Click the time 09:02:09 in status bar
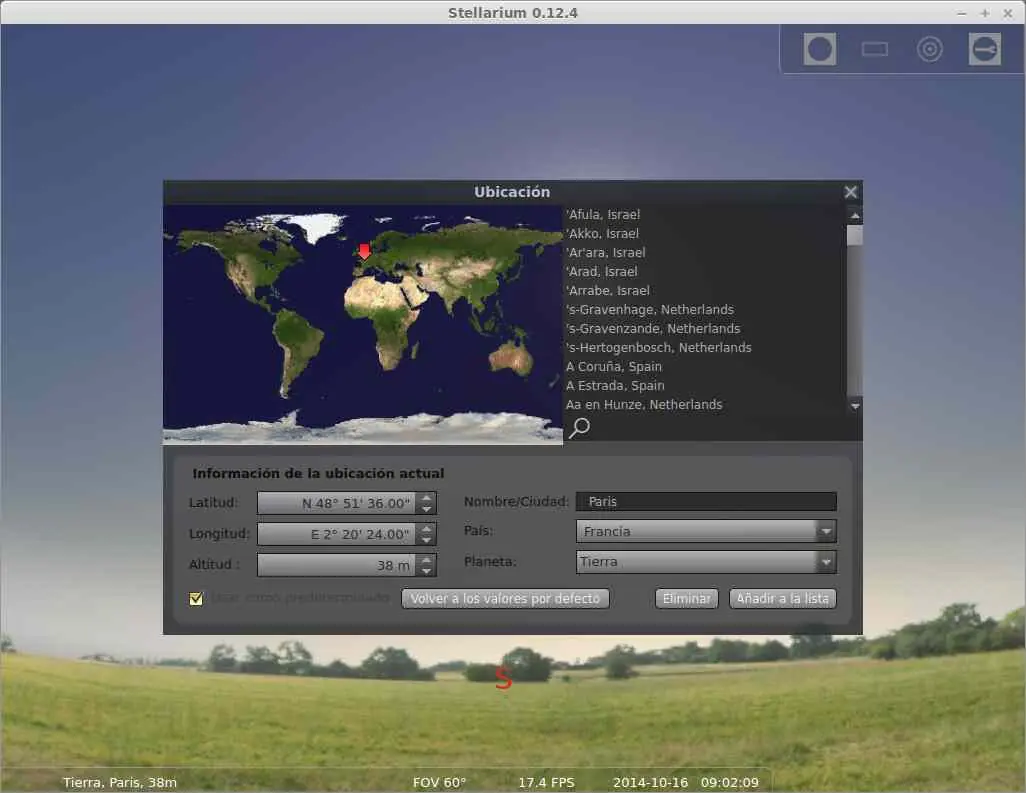The width and height of the screenshot is (1026, 793). (730, 783)
